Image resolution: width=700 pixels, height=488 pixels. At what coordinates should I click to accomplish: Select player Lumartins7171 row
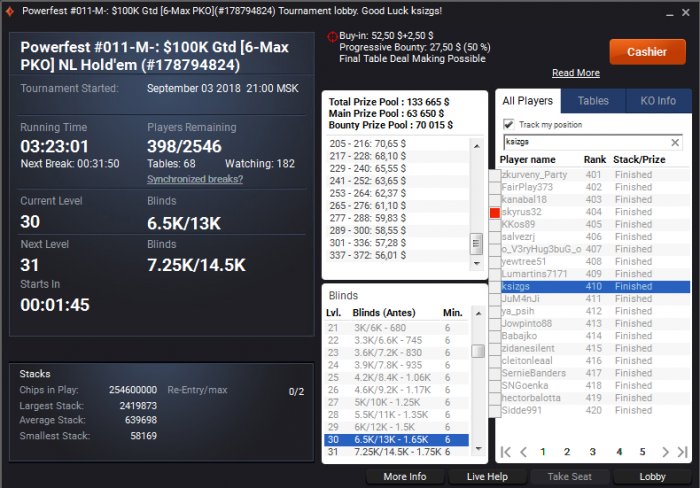click(x=595, y=274)
